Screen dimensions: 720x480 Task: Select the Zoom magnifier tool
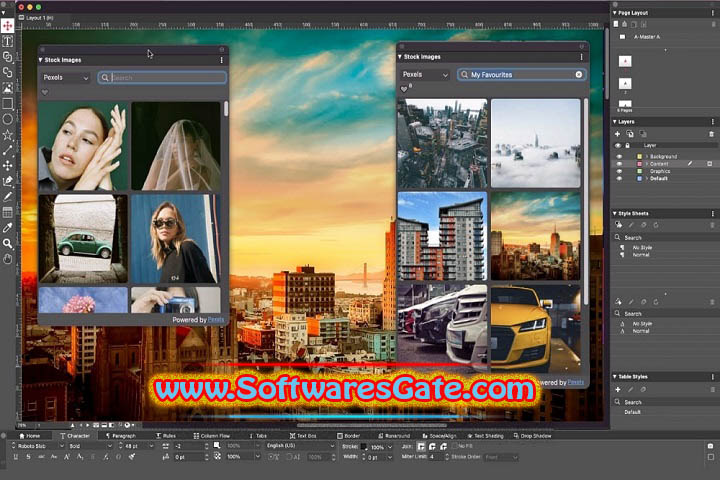[x=7, y=243]
